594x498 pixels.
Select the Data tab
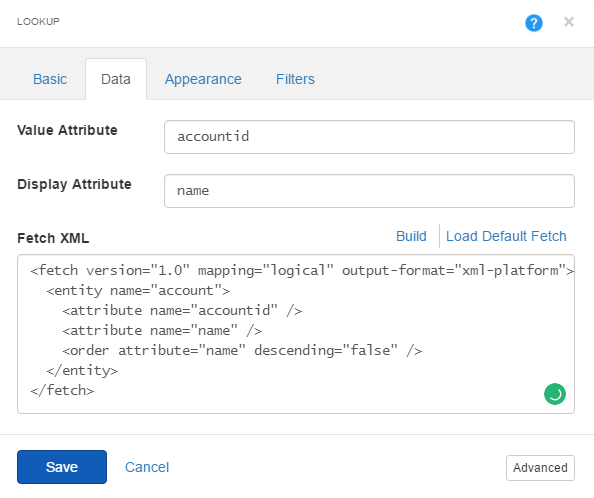[x=116, y=79]
